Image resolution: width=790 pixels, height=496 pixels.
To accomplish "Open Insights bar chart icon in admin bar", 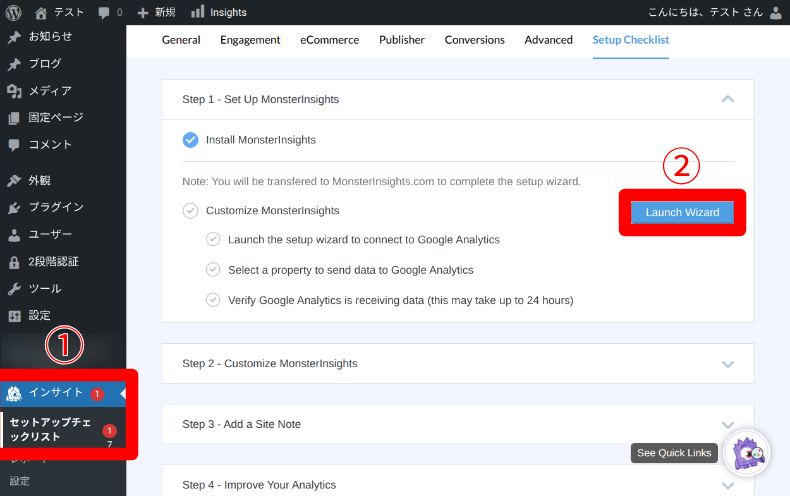I will (198, 12).
